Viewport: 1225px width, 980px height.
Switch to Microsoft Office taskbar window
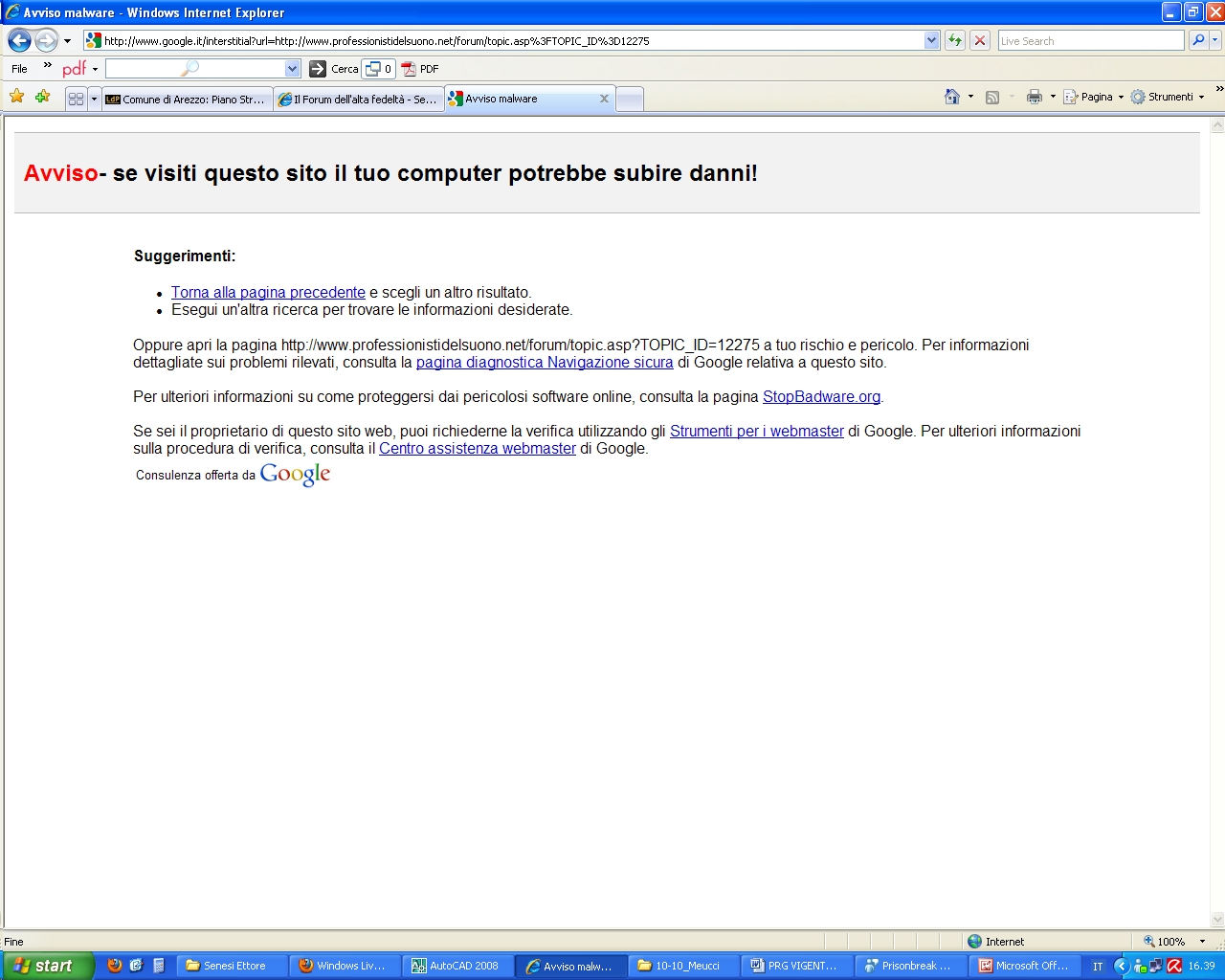tap(1023, 966)
